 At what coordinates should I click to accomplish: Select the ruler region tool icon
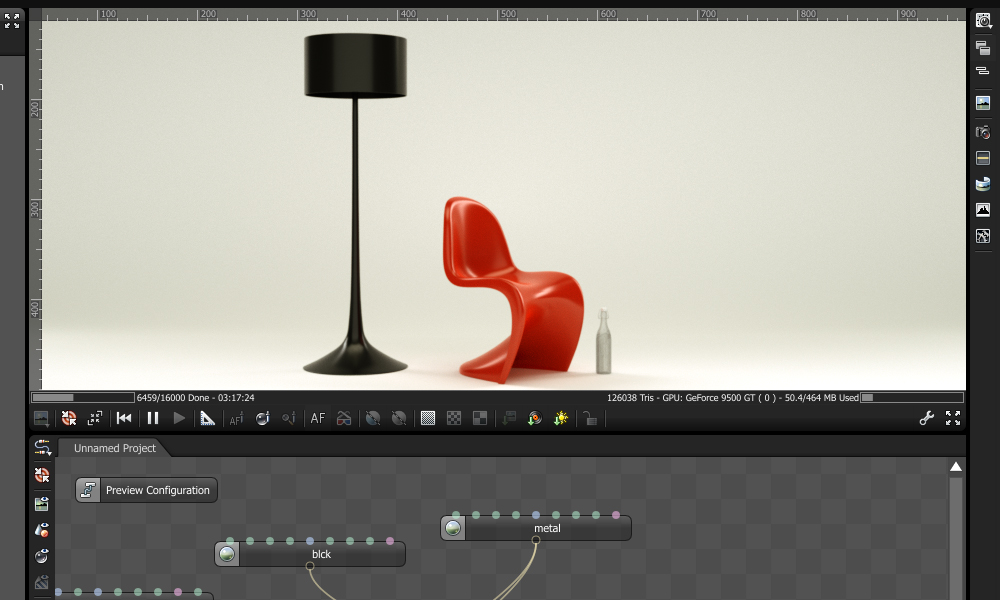(x=208, y=418)
